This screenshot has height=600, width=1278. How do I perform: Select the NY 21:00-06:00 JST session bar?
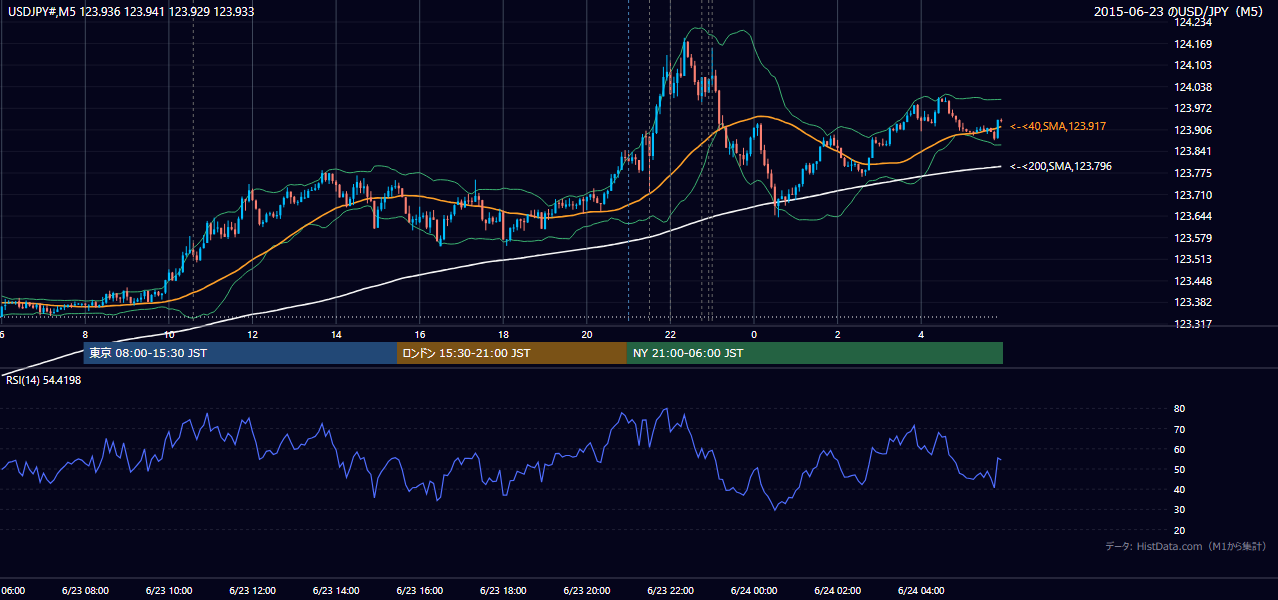(x=815, y=353)
